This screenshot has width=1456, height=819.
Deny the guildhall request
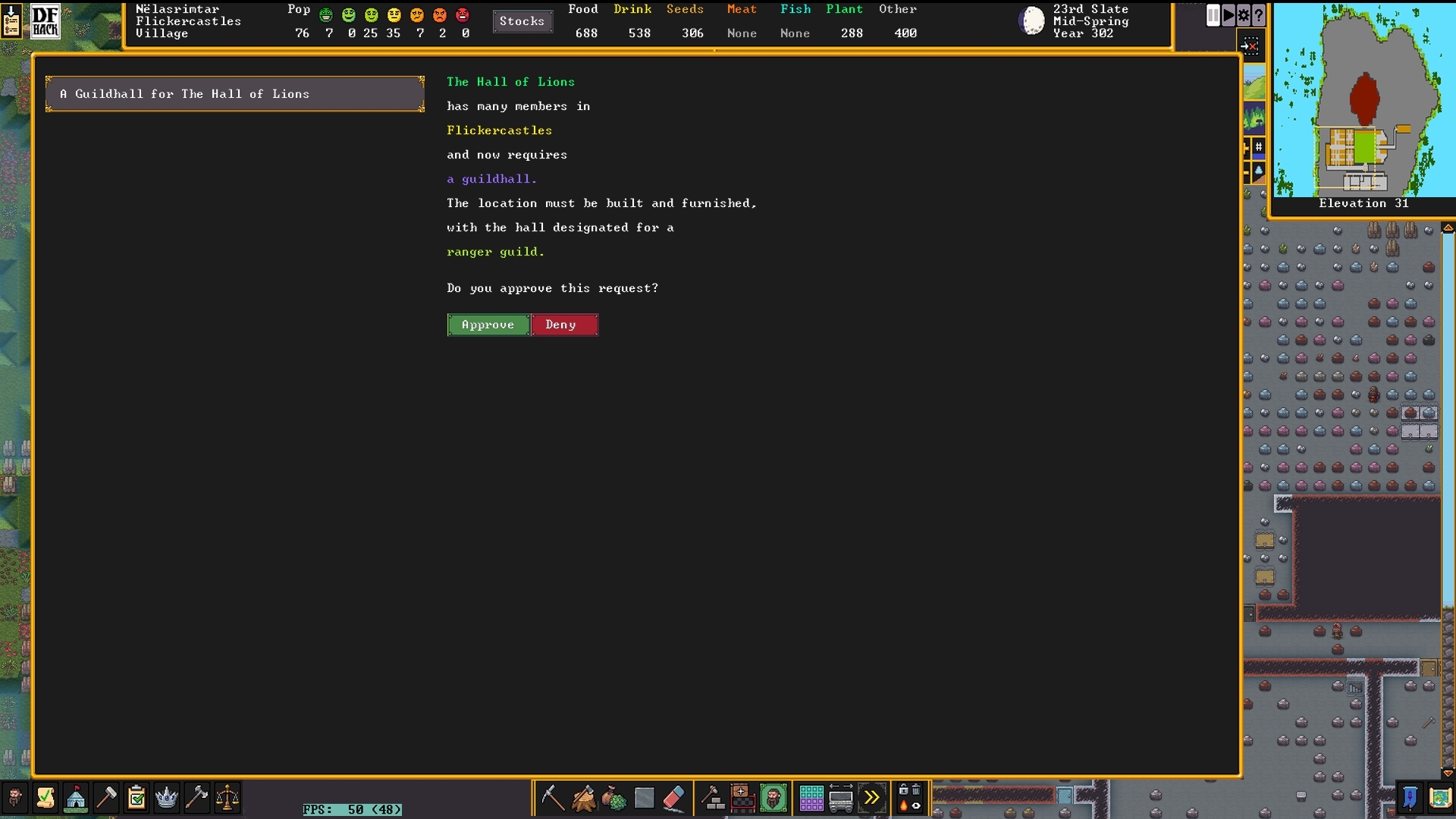(x=563, y=325)
